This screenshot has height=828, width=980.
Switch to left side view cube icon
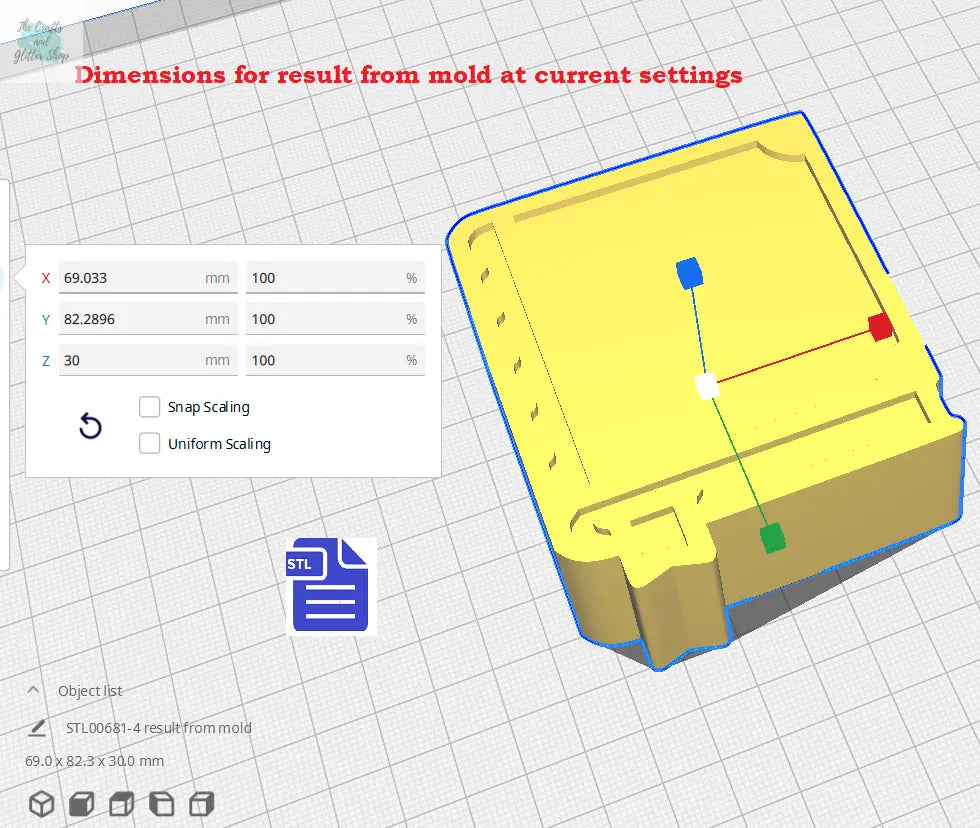click(x=161, y=804)
